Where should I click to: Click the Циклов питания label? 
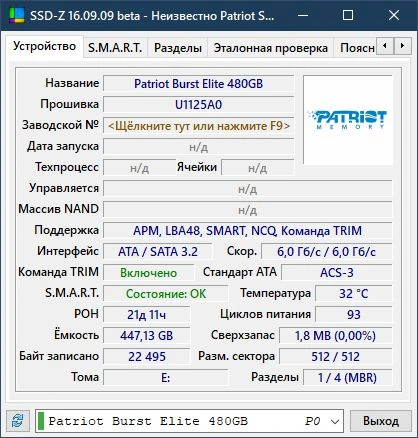pyautogui.click(x=265, y=314)
